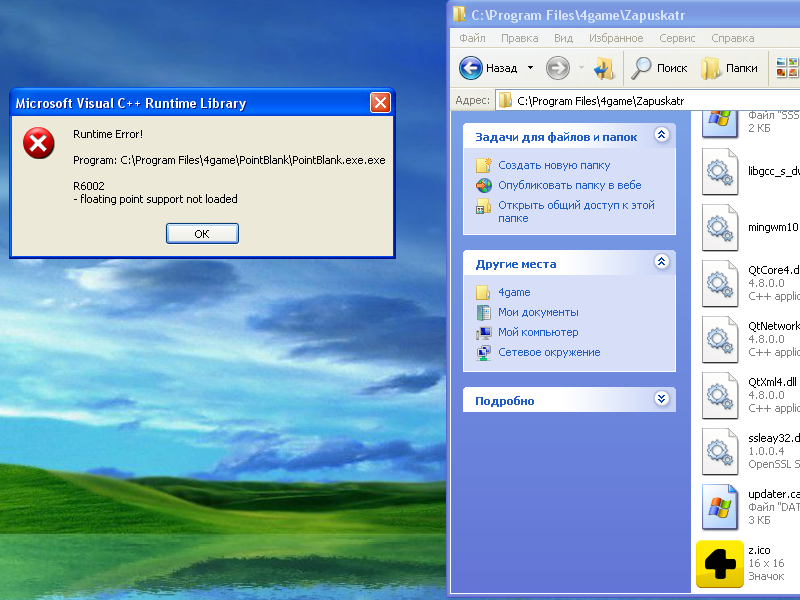This screenshot has height=600, width=800.
Task: Click Создать новую папку link
Action: click(x=554, y=165)
